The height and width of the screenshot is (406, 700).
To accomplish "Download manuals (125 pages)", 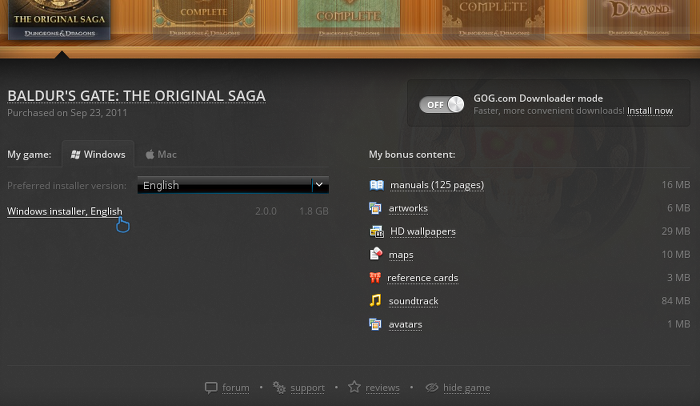I will click(x=437, y=185).
